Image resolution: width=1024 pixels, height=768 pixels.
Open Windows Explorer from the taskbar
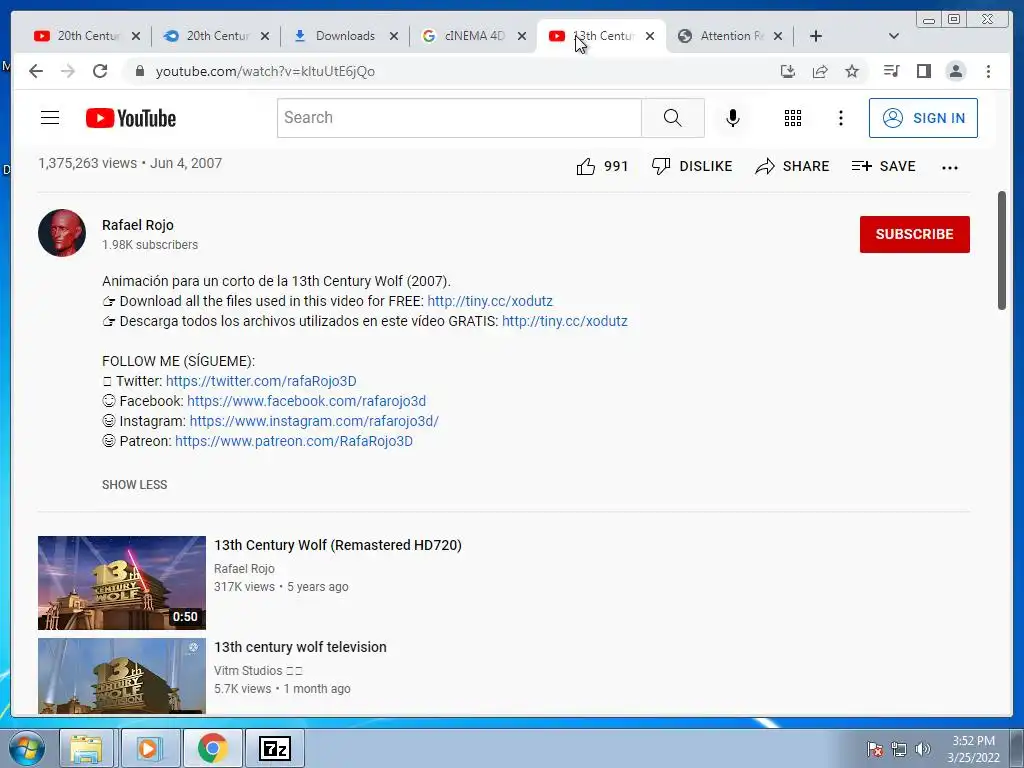coord(87,748)
